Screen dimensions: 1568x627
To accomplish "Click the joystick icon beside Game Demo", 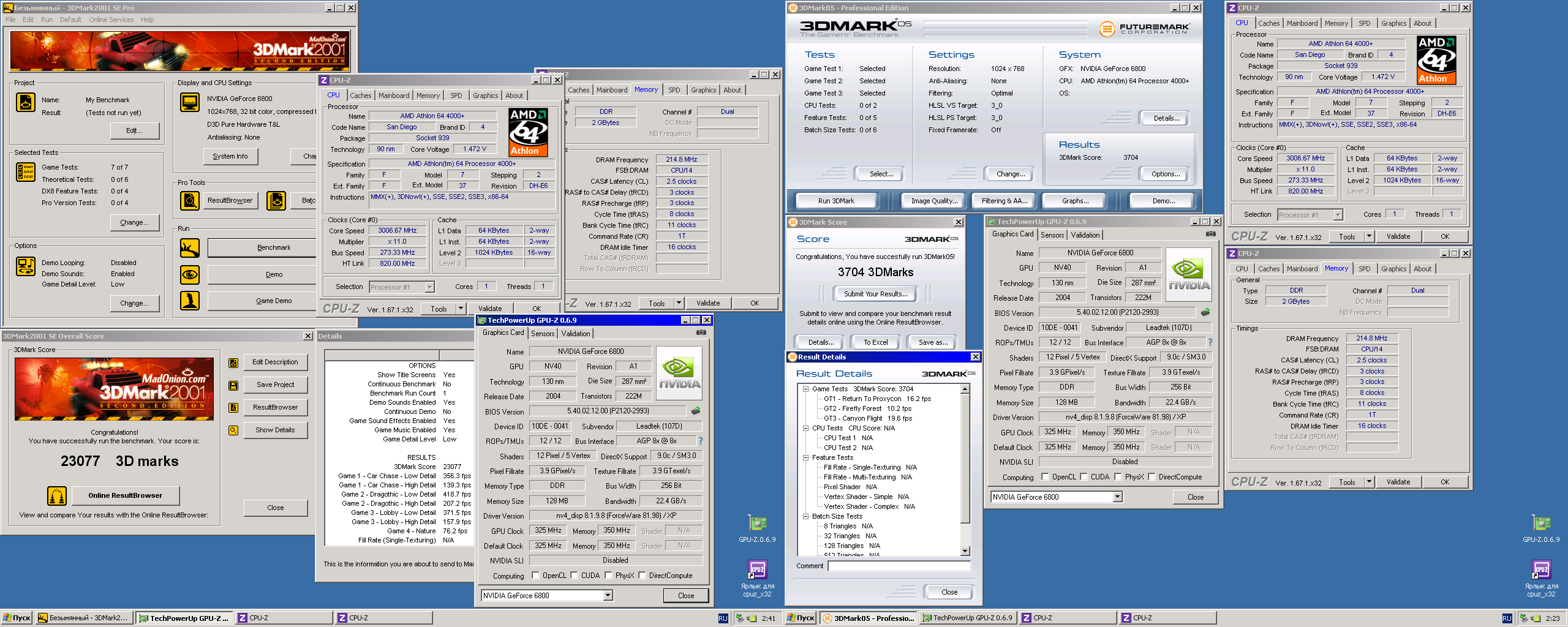I will [x=190, y=301].
